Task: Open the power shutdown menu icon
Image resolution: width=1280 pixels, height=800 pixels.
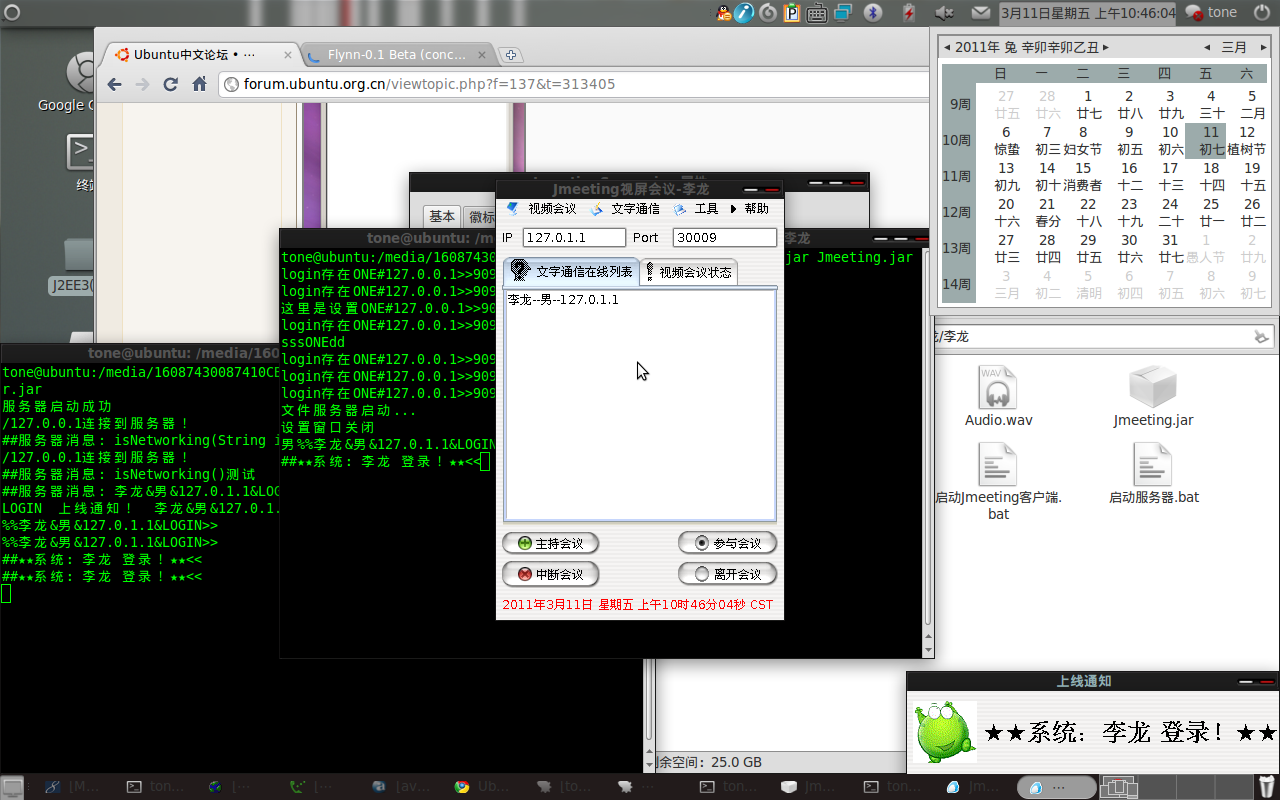Action: click(1263, 13)
